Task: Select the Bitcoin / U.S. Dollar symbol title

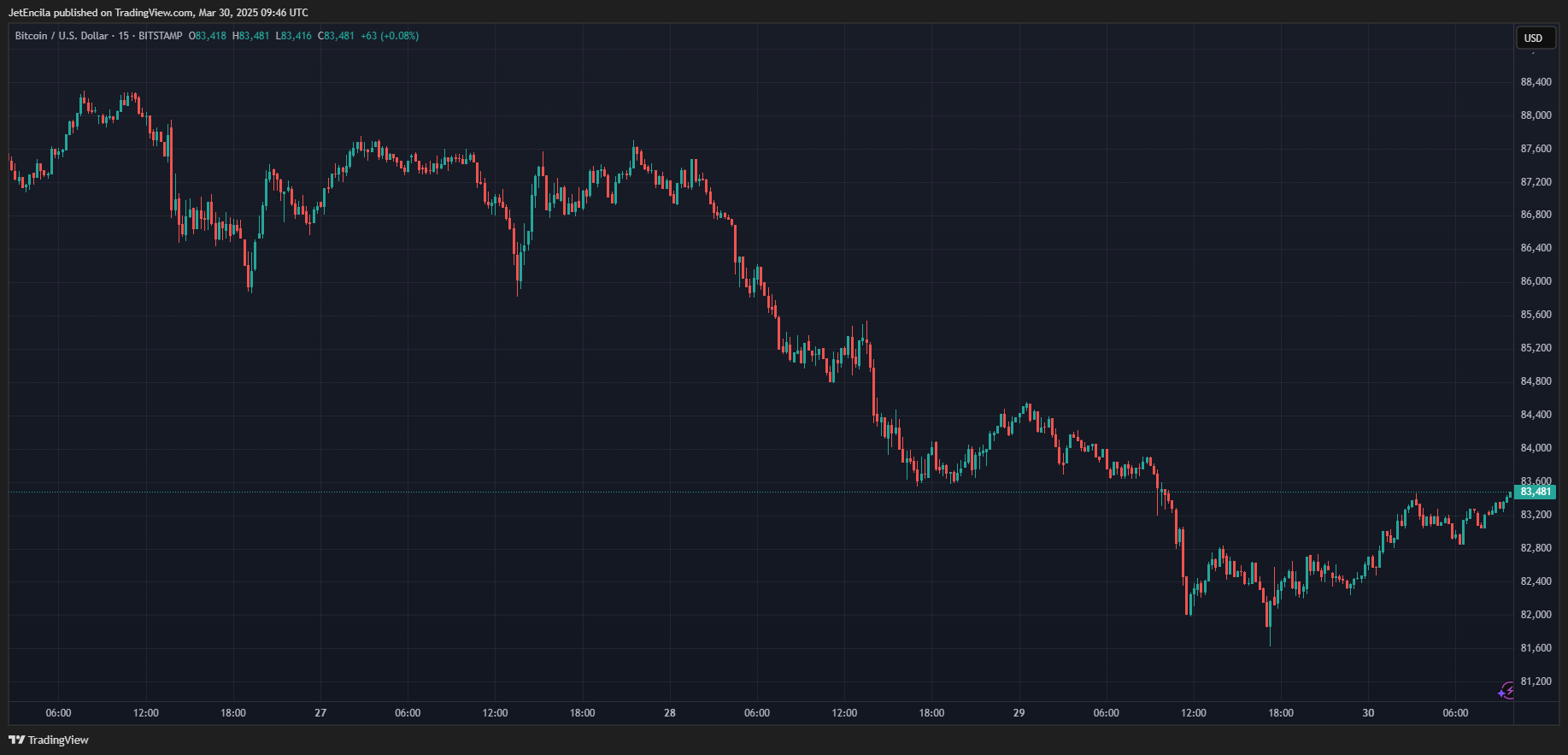Action: 62,36
